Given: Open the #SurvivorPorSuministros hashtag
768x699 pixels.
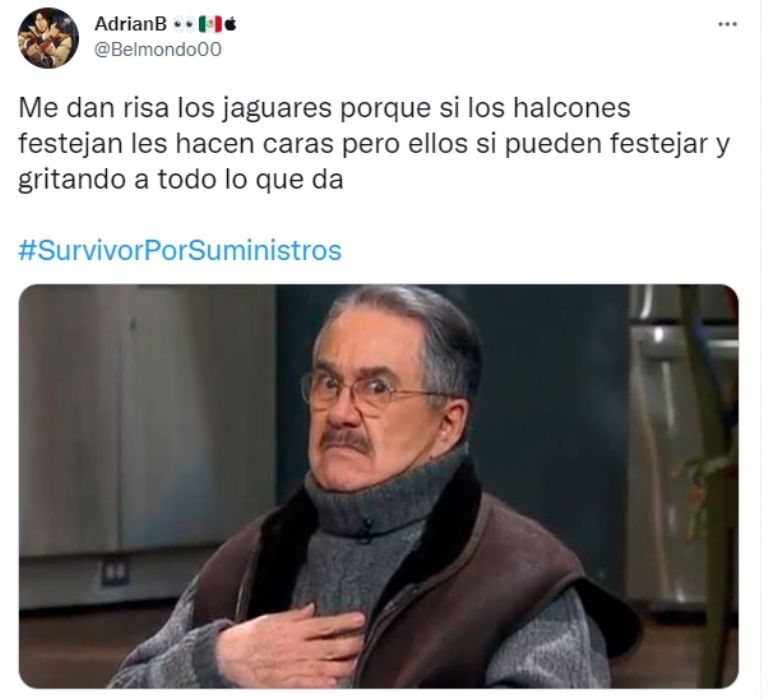Looking at the screenshot, I should point(180,250).
